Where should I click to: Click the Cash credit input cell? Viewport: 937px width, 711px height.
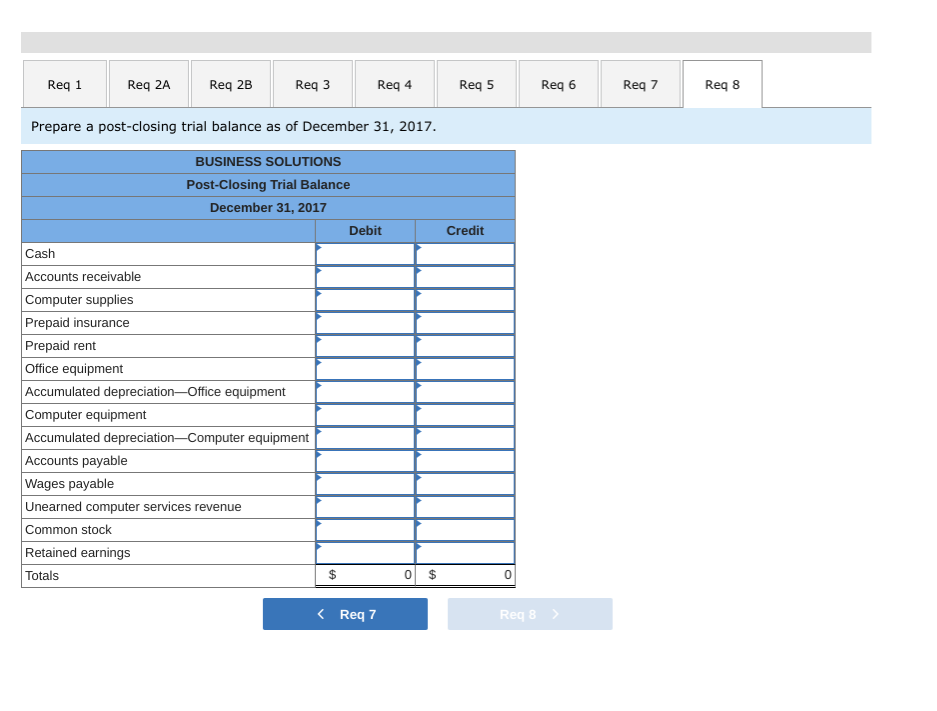click(x=465, y=254)
